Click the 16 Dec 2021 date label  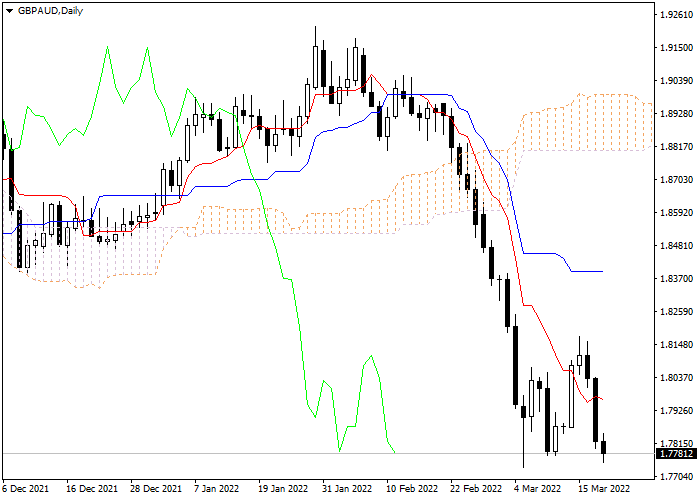[92, 489]
